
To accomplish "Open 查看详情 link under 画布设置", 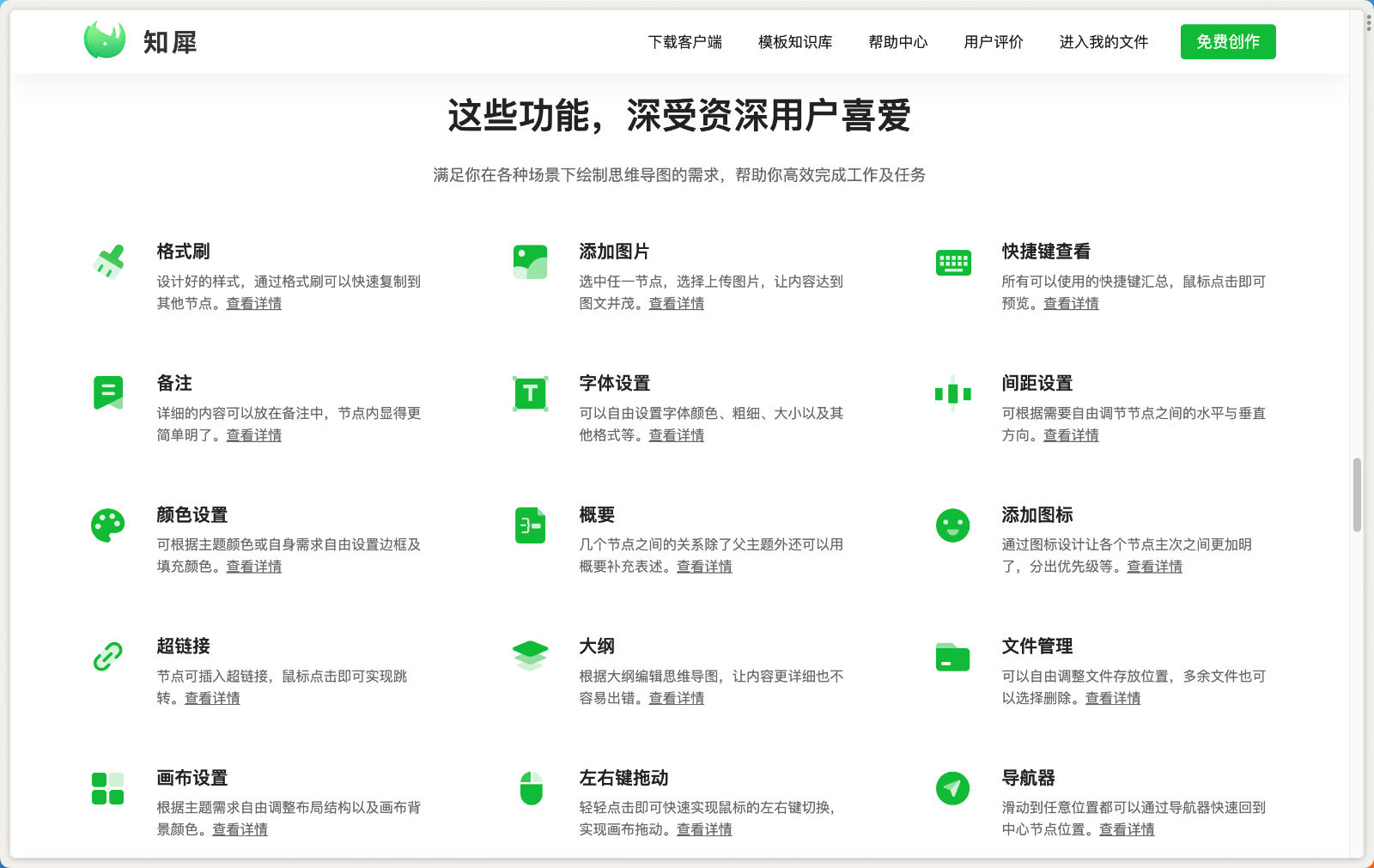I will 239,830.
